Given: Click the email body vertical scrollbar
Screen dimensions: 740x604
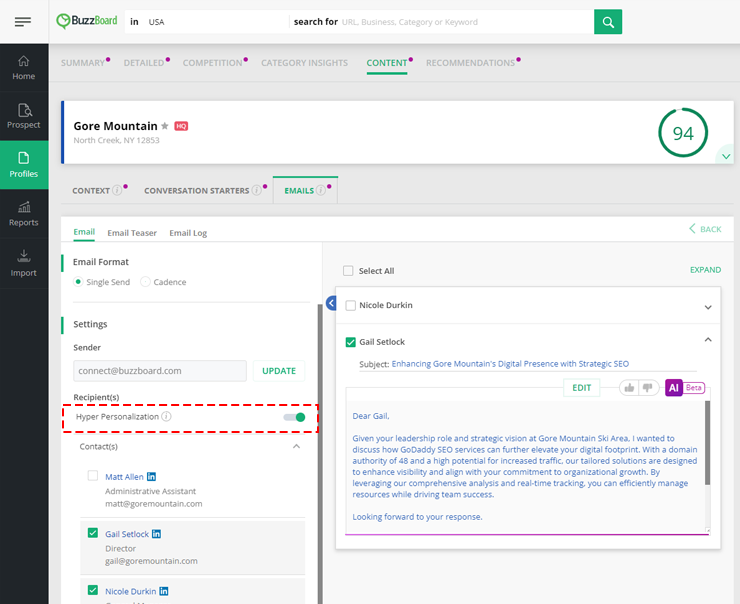Looking at the screenshot, I should coord(707,443).
